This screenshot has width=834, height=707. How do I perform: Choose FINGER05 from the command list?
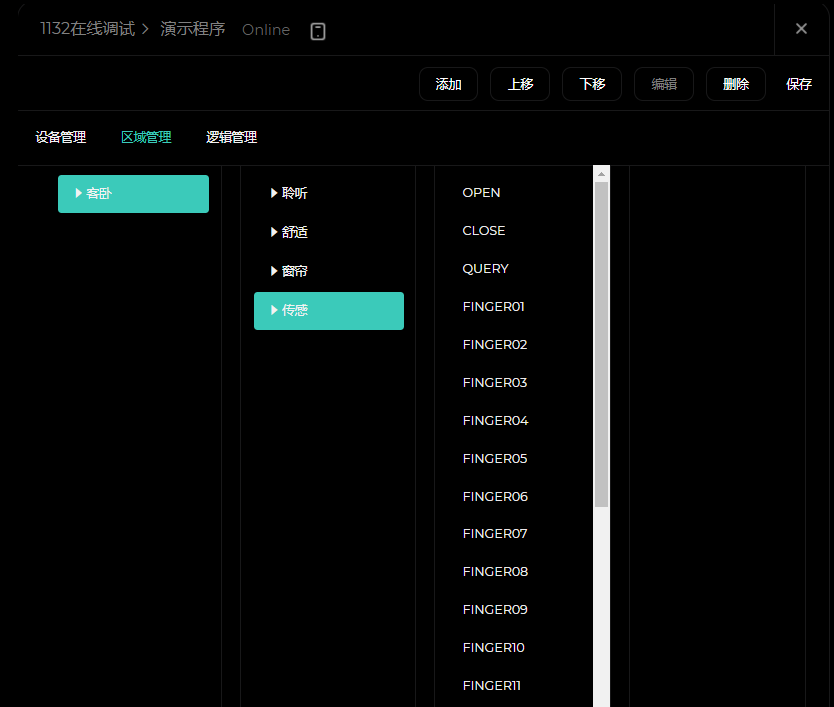[x=494, y=458]
